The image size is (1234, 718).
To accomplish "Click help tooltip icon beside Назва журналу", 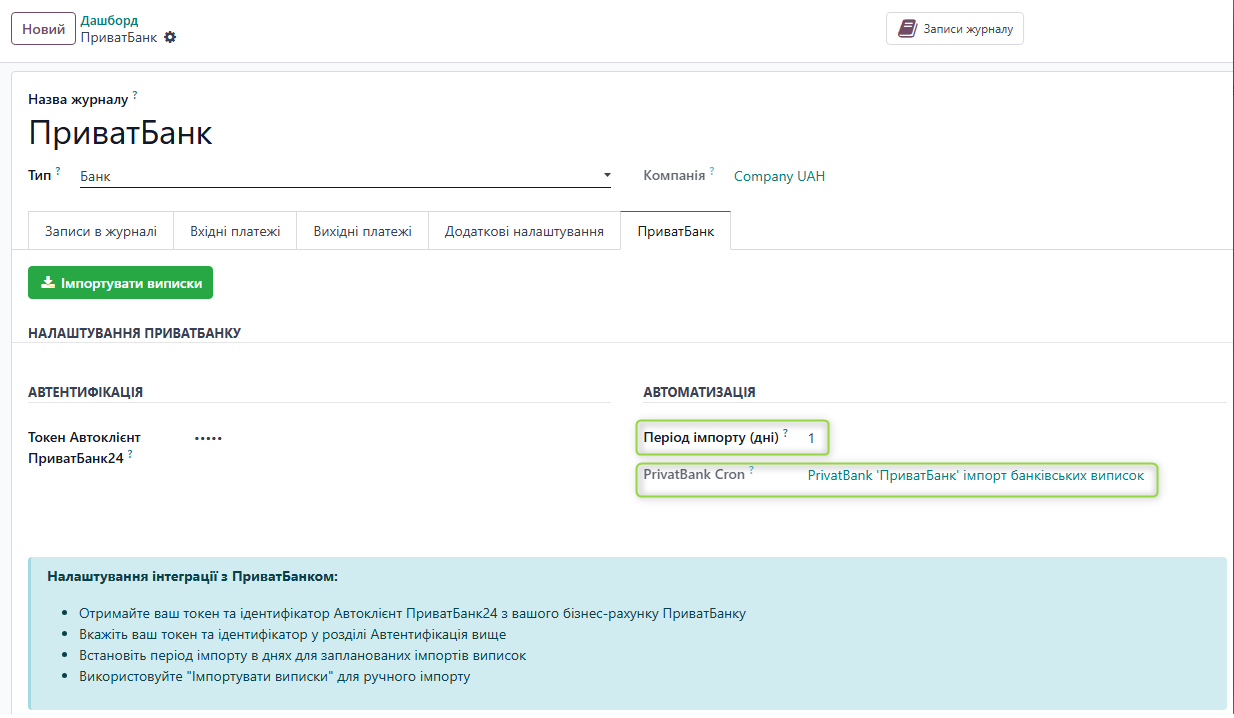I will [x=135, y=95].
